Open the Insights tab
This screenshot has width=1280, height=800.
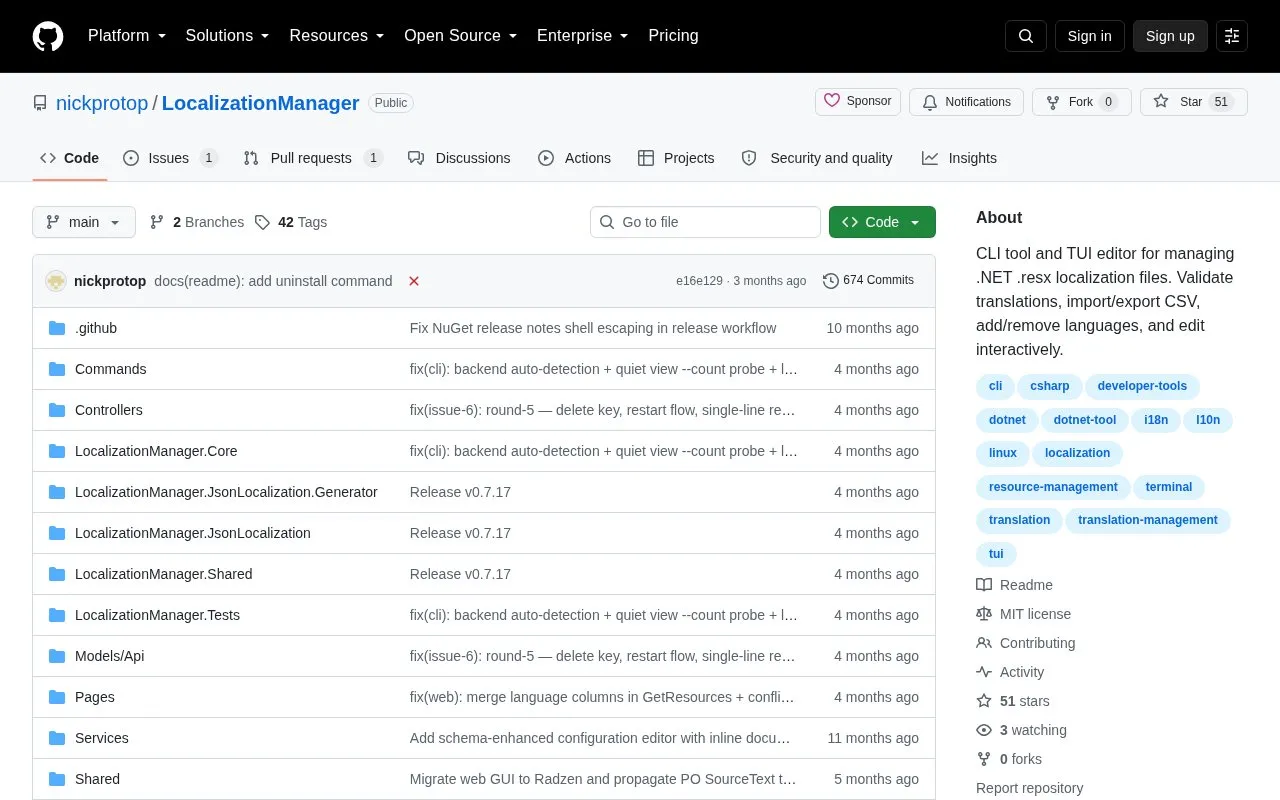click(x=959, y=158)
